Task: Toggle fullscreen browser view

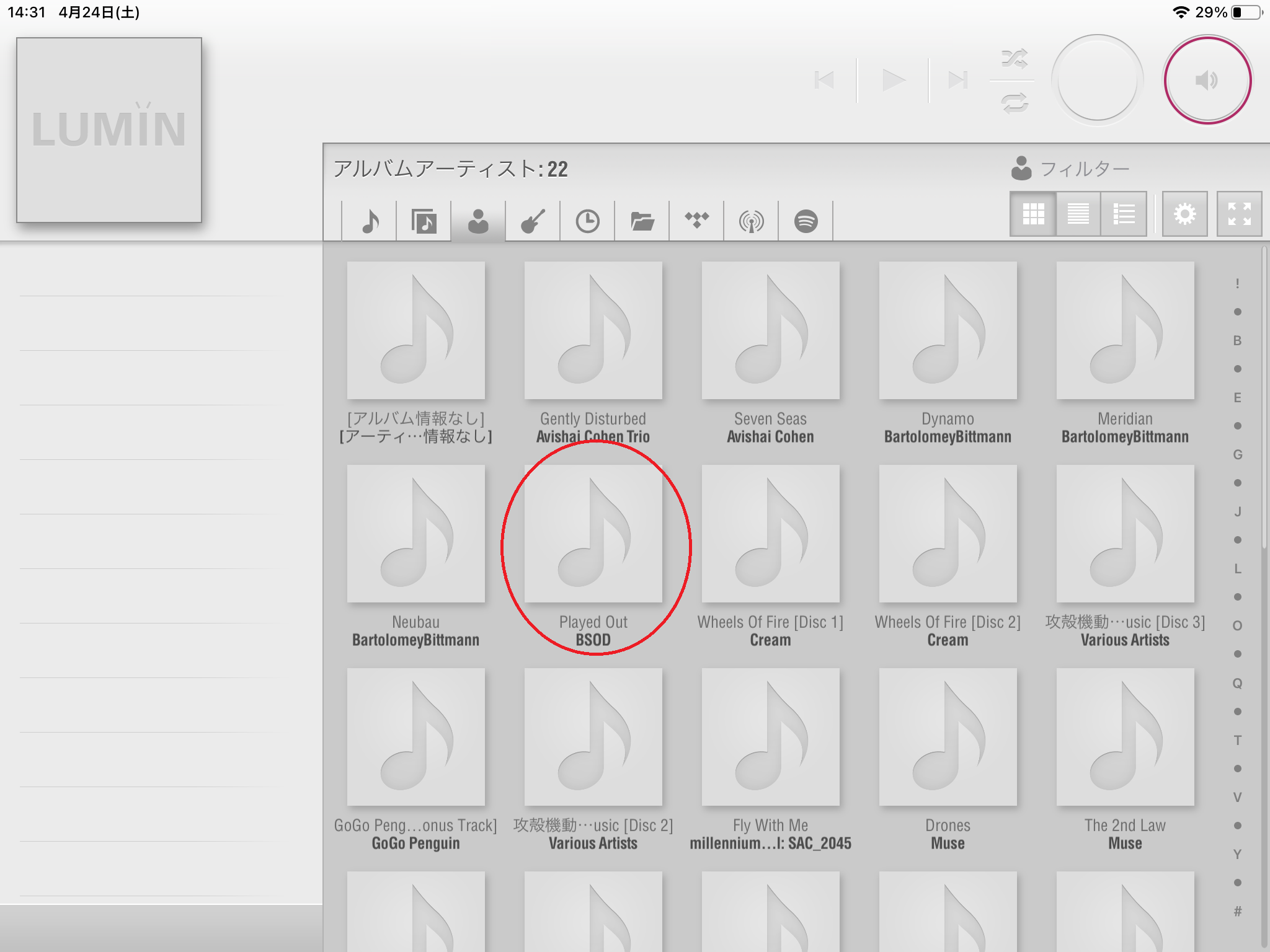Action: point(1239,214)
